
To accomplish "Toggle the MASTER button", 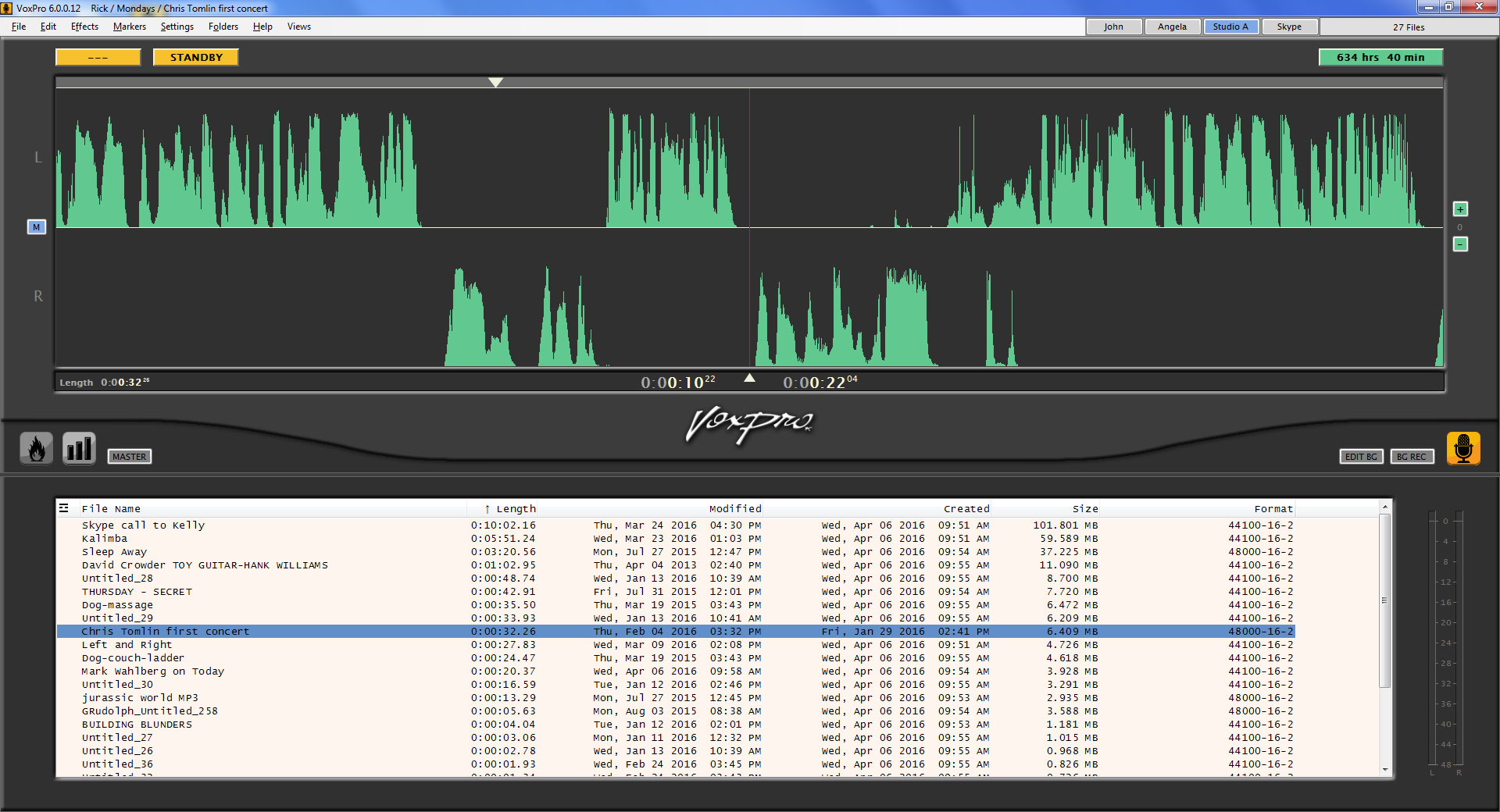I will (x=129, y=457).
